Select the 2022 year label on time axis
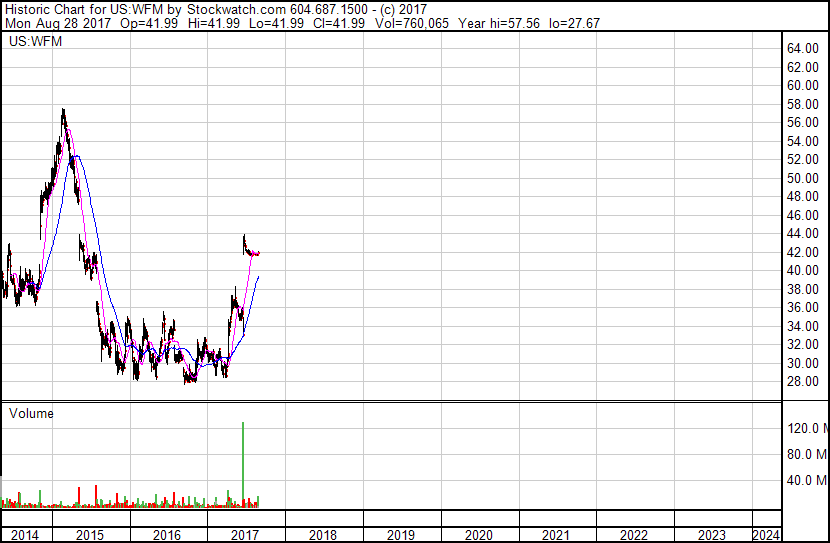 [634, 535]
